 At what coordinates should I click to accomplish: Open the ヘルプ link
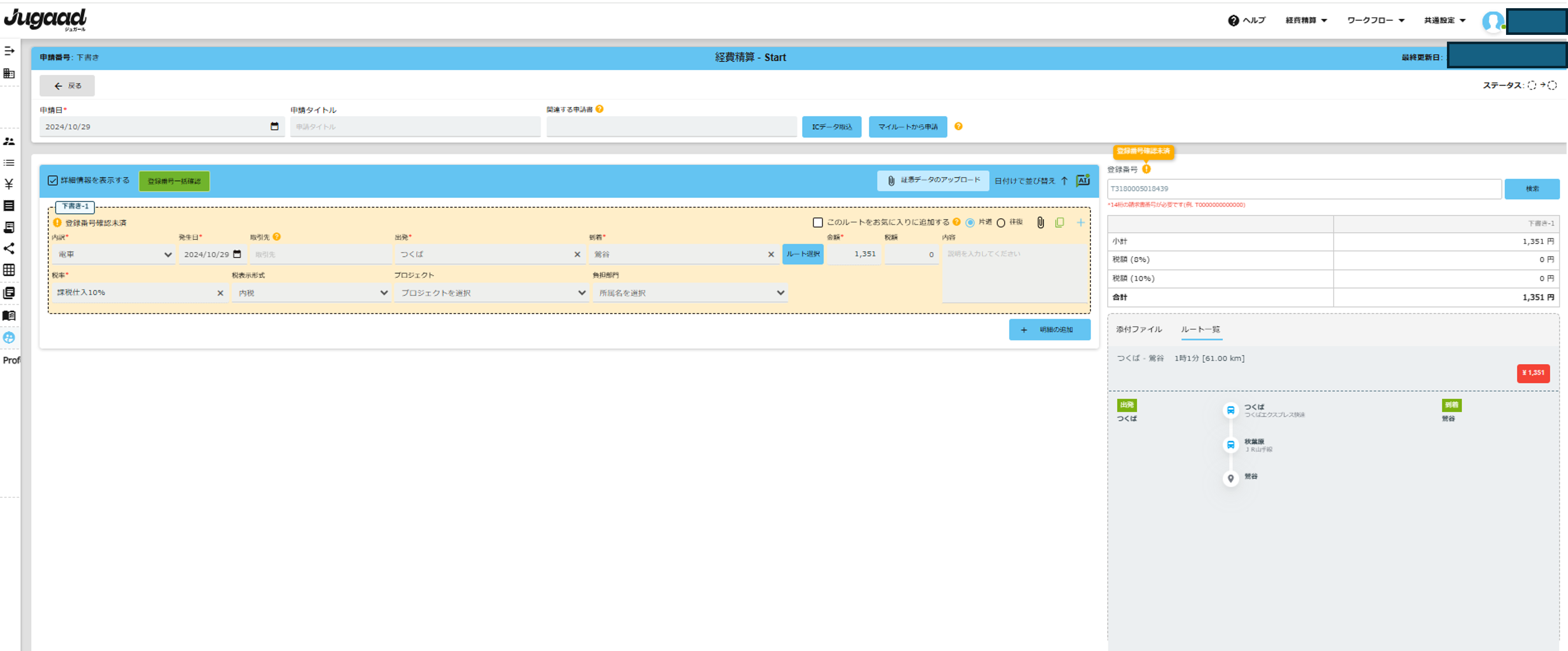[x=1246, y=21]
